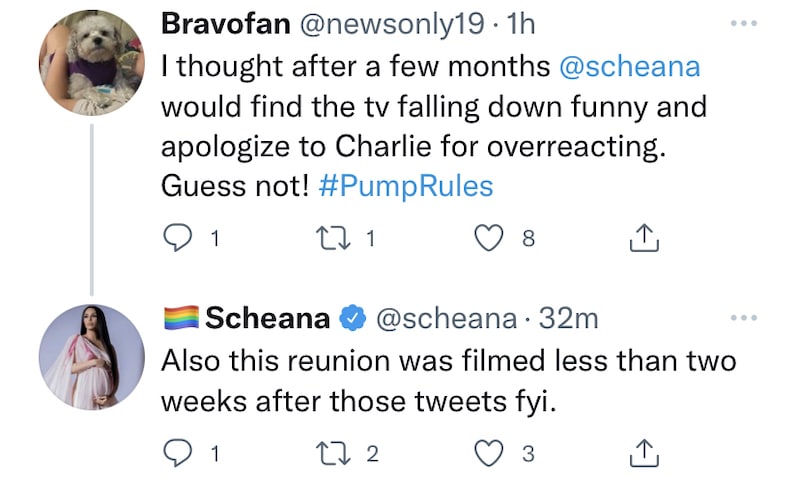Viewport: 800px width, 479px height.
Task: Like Bravofan's tweet with heart icon
Action: click(x=487, y=240)
